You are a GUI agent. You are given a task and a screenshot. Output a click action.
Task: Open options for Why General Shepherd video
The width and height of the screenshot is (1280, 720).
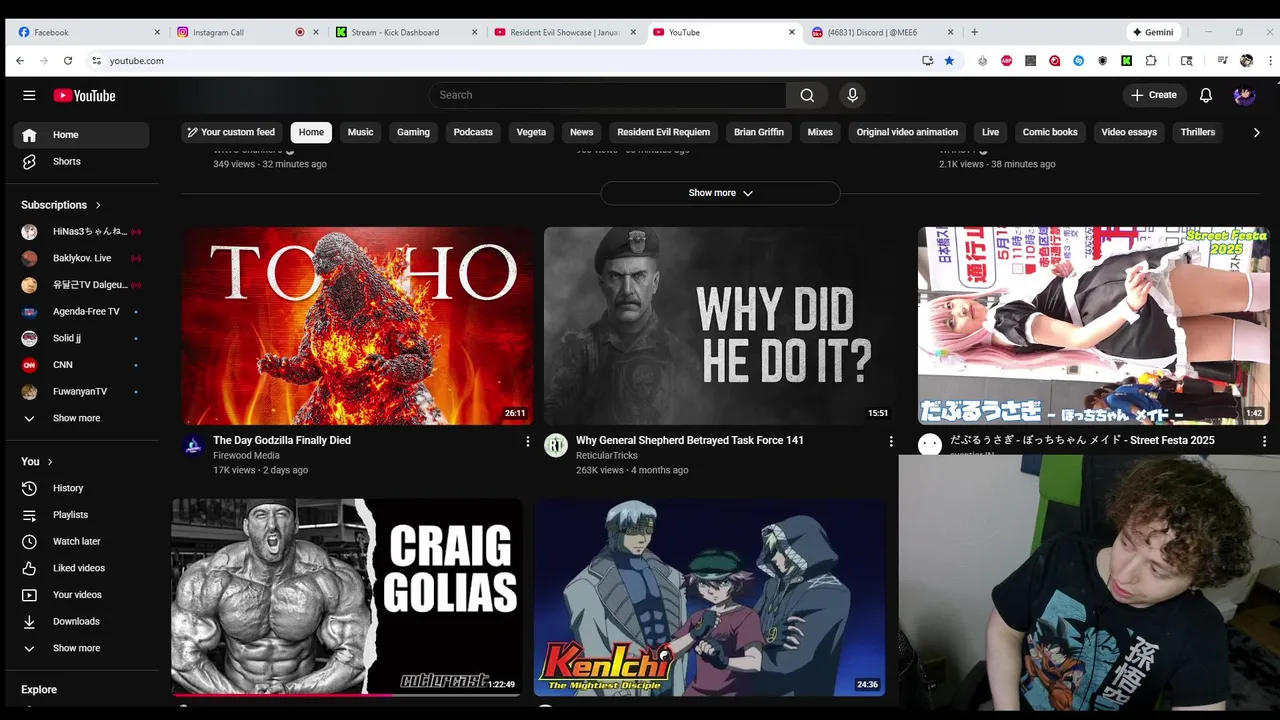(x=891, y=441)
